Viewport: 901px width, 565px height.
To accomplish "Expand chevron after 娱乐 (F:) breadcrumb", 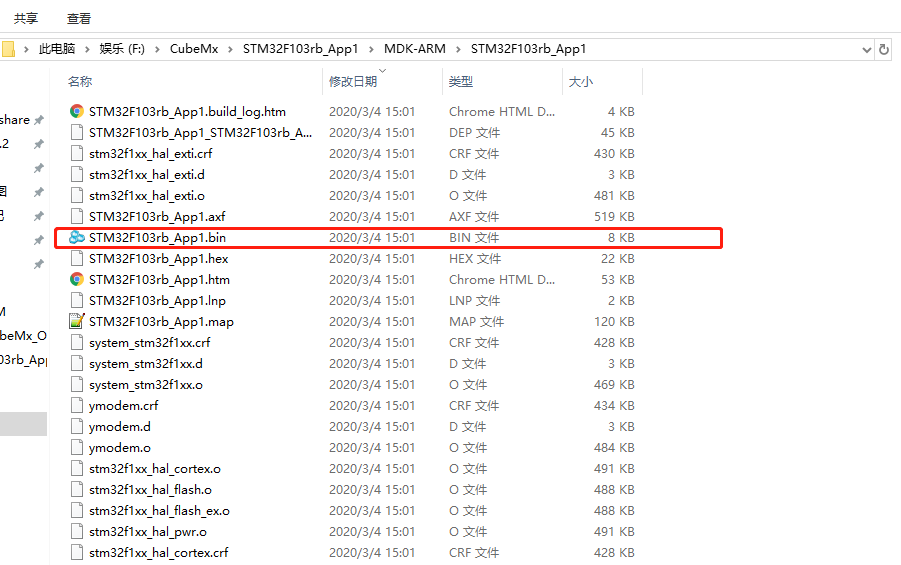I will click(x=157, y=49).
